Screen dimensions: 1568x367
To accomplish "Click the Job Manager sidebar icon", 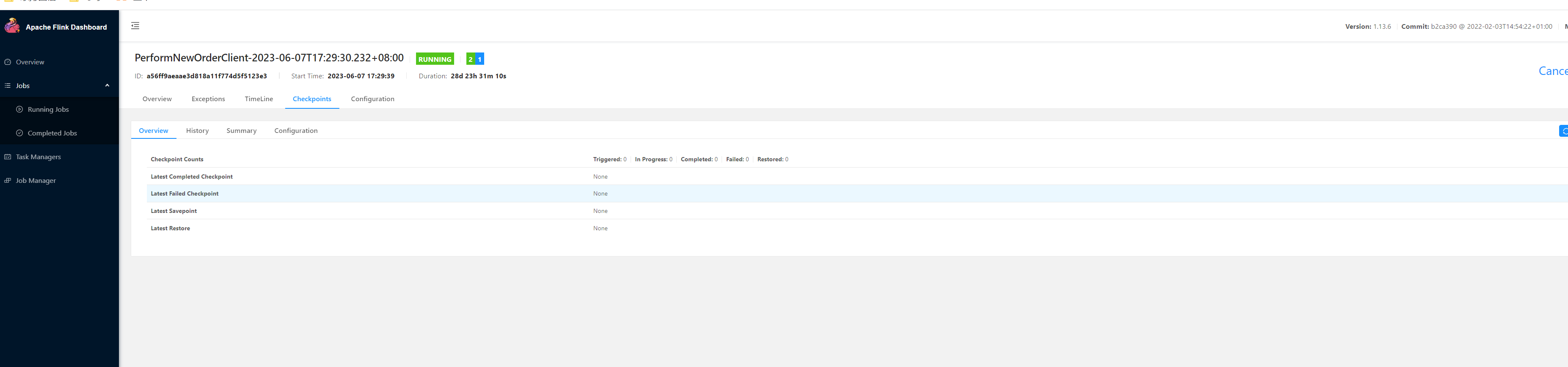I will pyautogui.click(x=8, y=181).
